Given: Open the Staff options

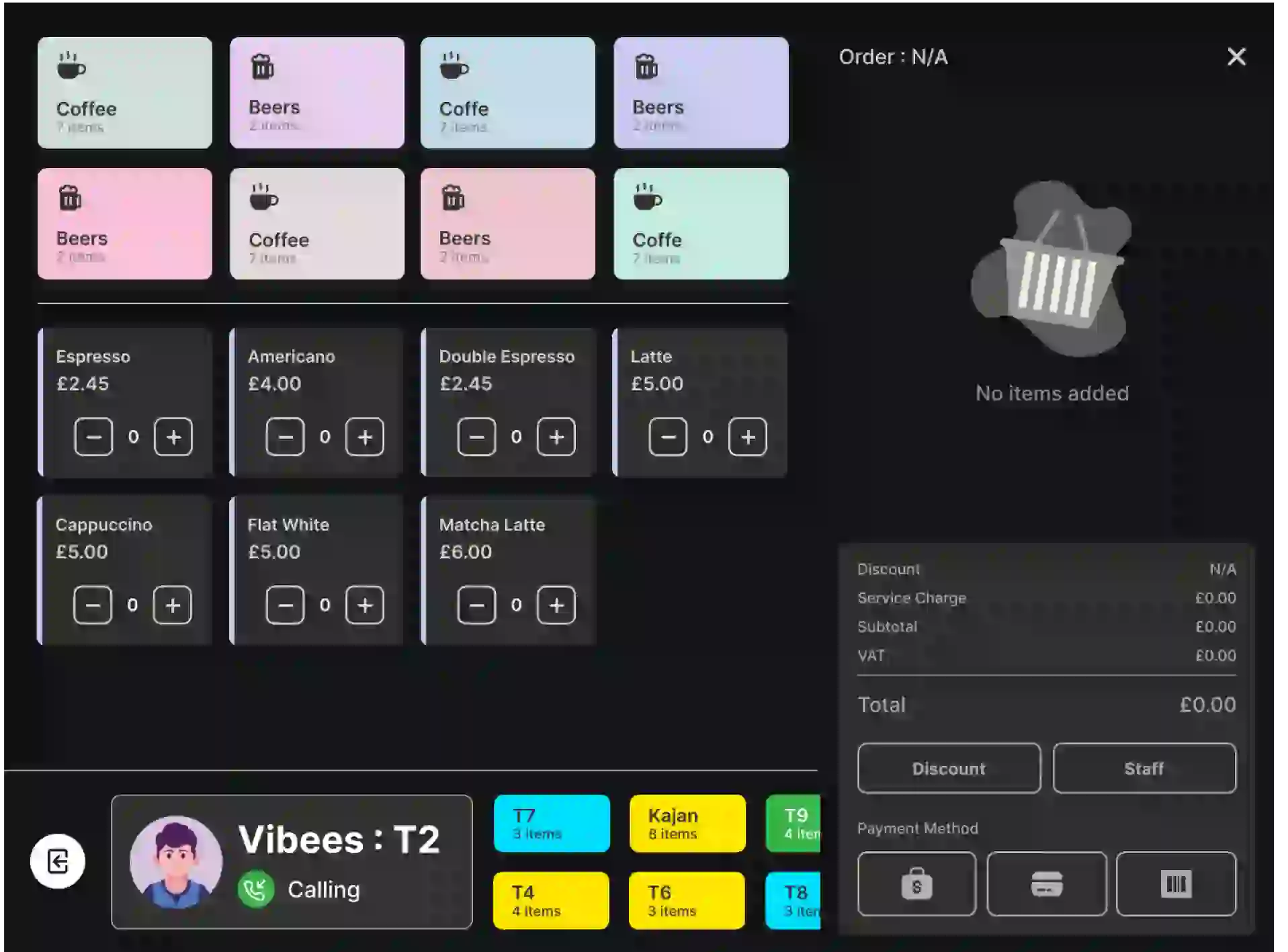Looking at the screenshot, I should coord(1144,769).
